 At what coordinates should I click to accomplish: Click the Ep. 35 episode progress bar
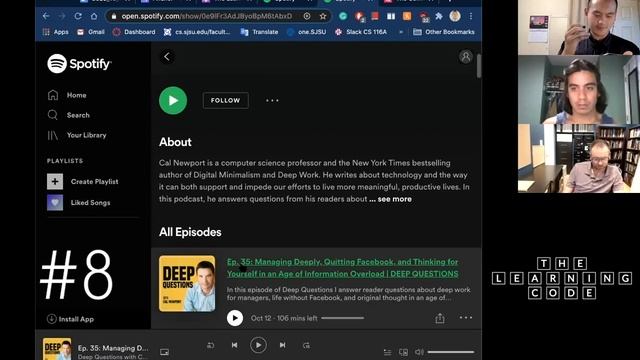point(343,318)
